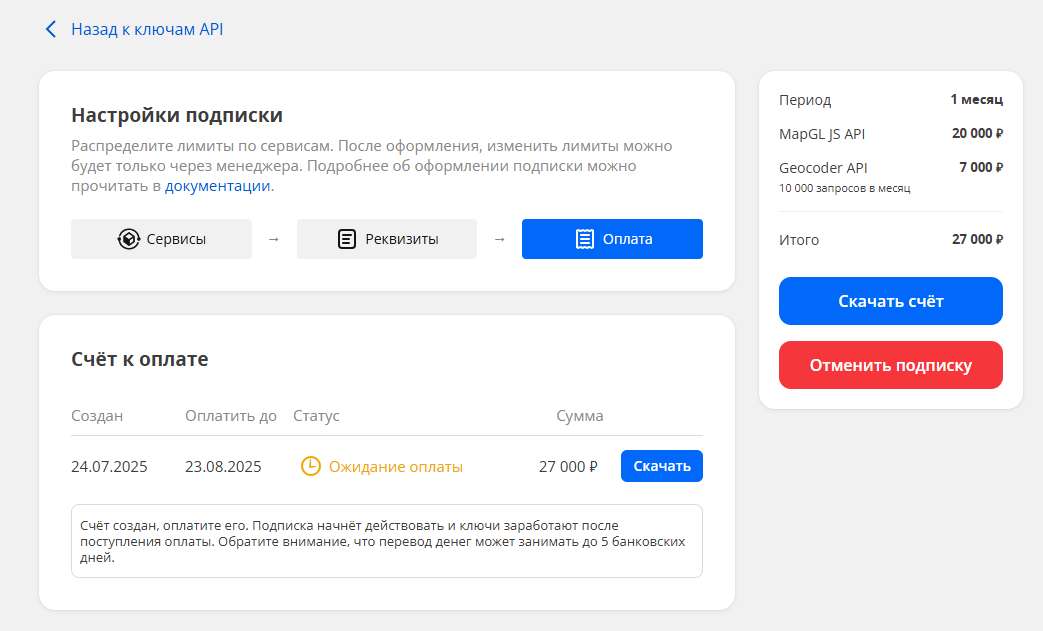Open the документации link

(x=218, y=186)
